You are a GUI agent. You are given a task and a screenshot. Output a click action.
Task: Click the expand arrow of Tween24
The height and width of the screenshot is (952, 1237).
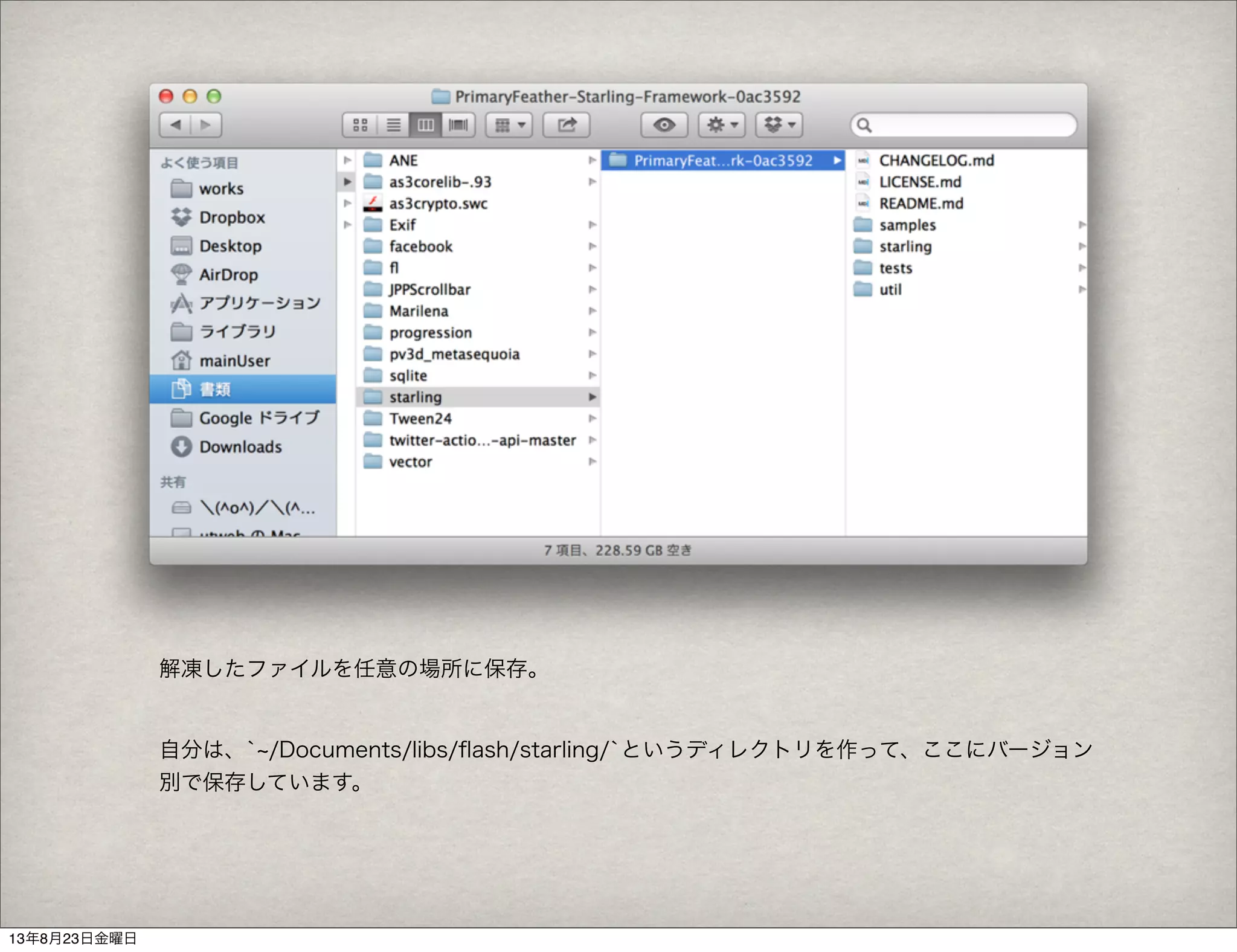pos(592,418)
